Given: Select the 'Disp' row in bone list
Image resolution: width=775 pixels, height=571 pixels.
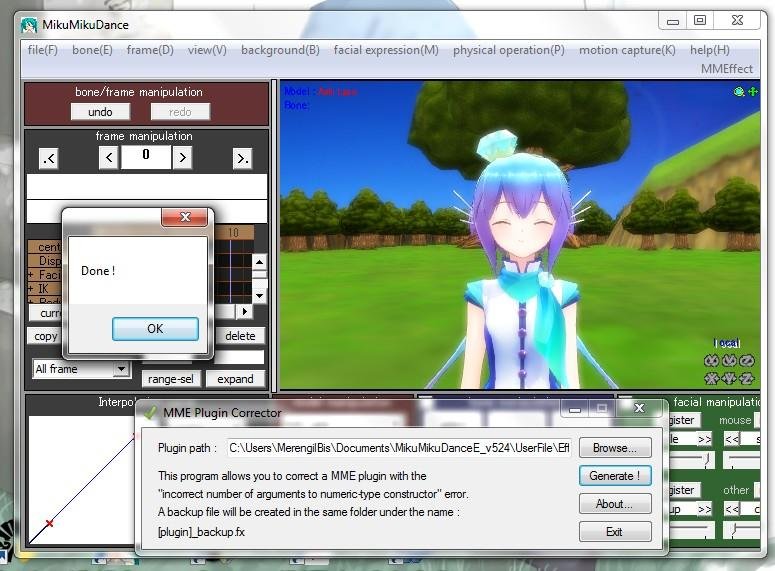Looking at the screenshot, I should 44,261.
